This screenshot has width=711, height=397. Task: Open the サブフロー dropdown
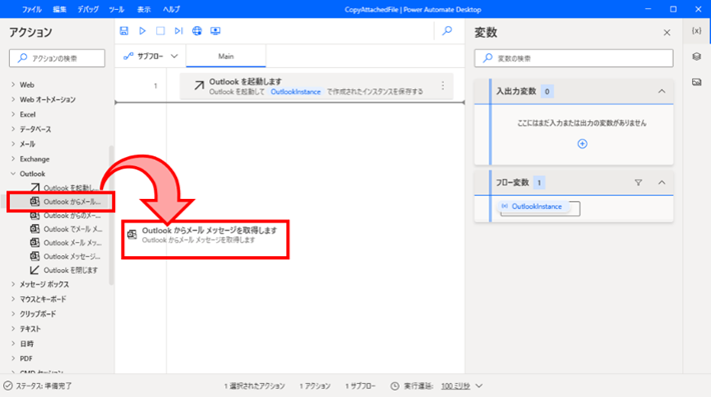[x=151, y=56]
